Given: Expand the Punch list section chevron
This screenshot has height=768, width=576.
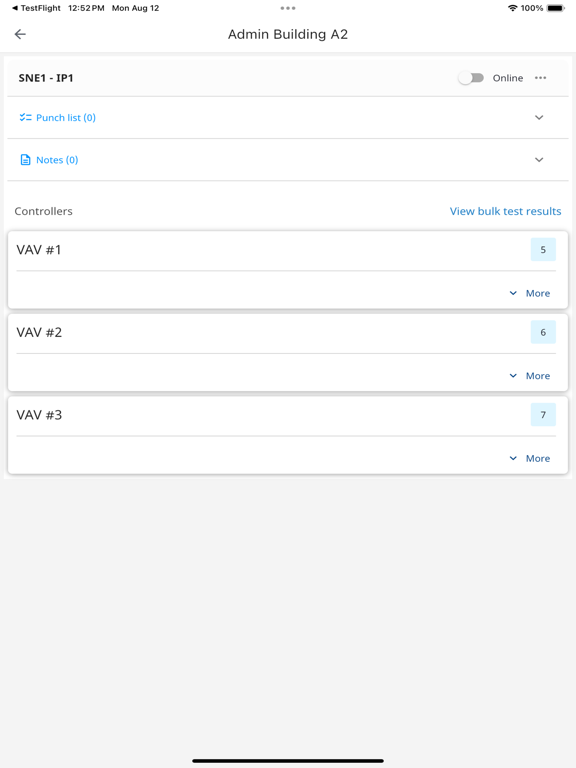Looking at the screenshot, I should click(x=539, y=118).
